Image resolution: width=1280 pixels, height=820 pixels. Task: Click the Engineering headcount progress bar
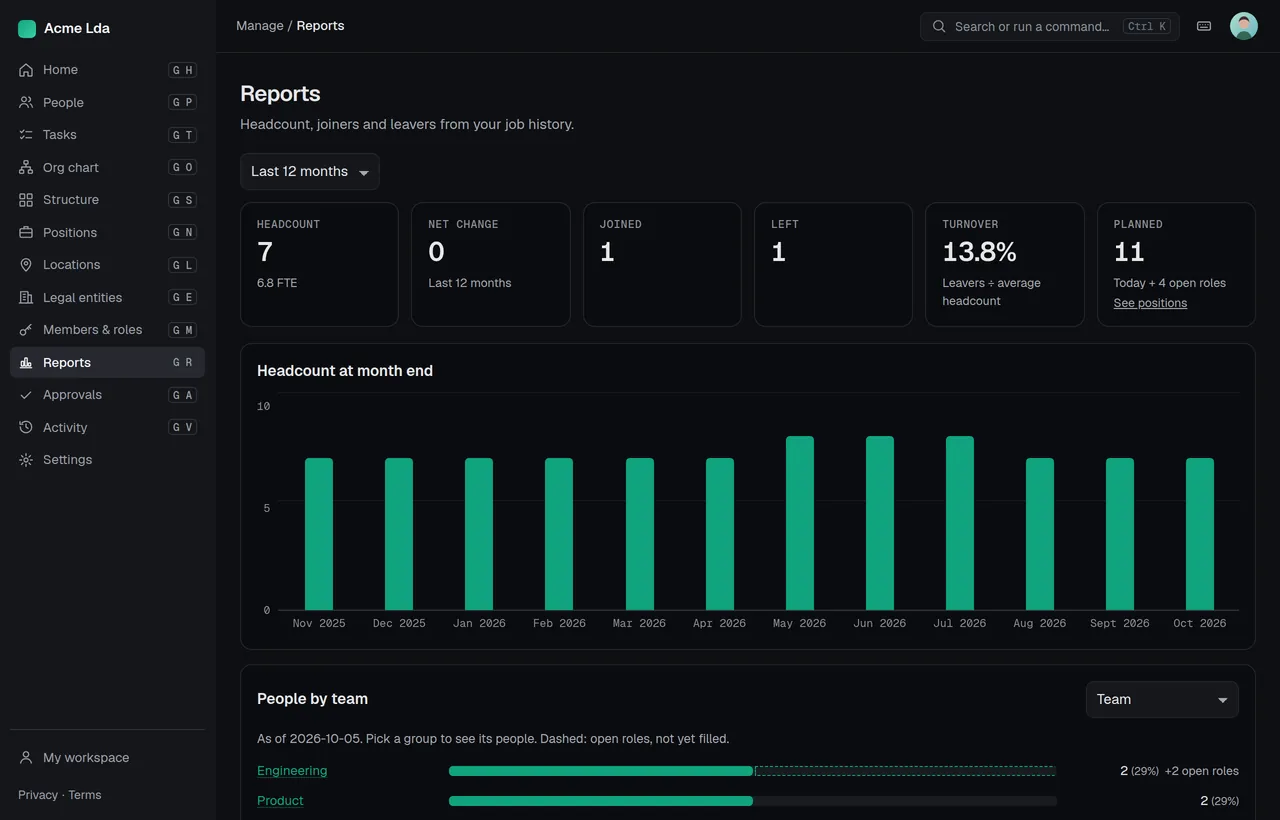753,771
